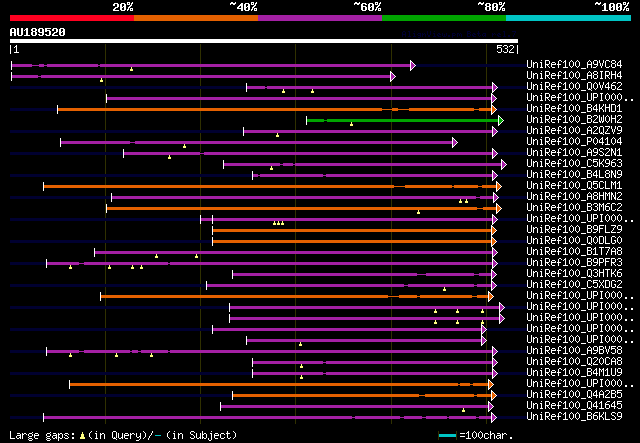The height and width of the screenshot is (443, 640).
Task: Open hit UniRef100_Q0V462
Action: (x=574, y=86)
